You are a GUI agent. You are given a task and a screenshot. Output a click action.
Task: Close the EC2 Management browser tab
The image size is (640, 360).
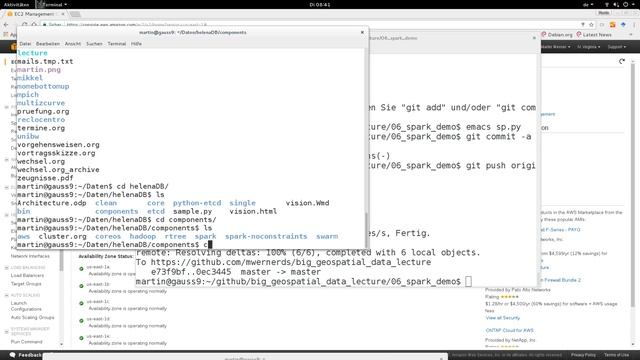click(63, 14)
